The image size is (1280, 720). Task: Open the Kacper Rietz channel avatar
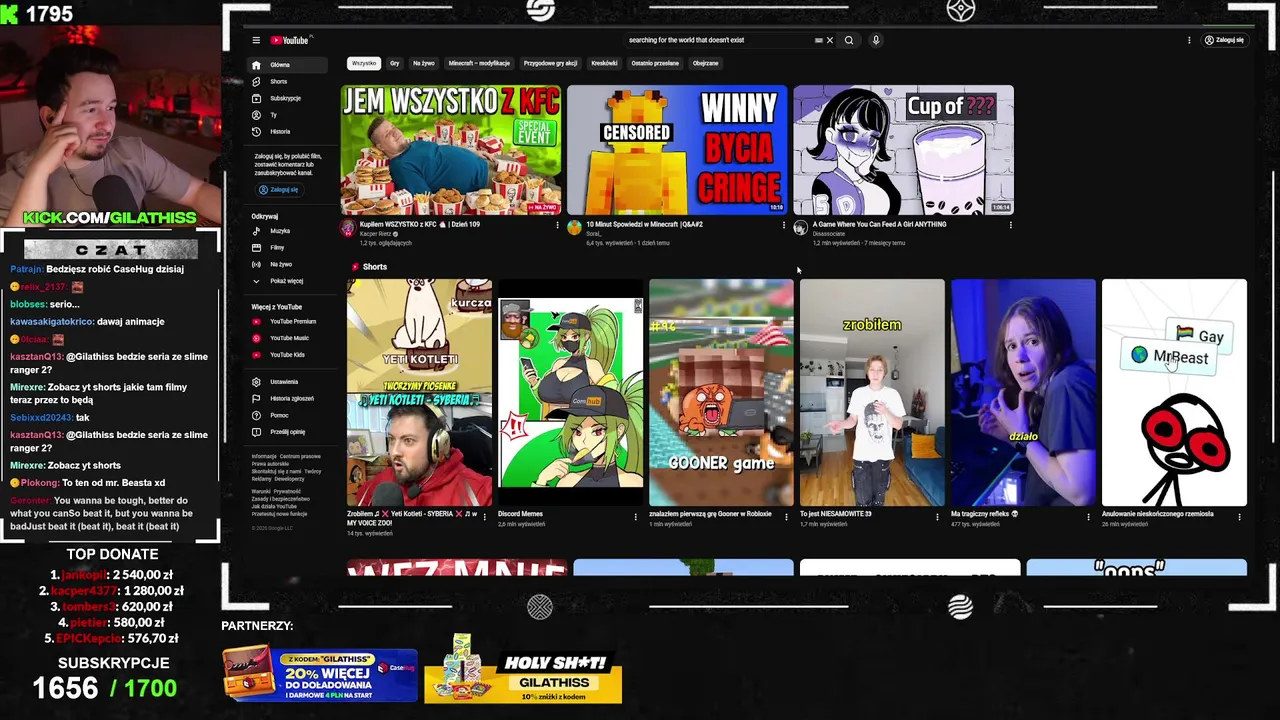348,228
